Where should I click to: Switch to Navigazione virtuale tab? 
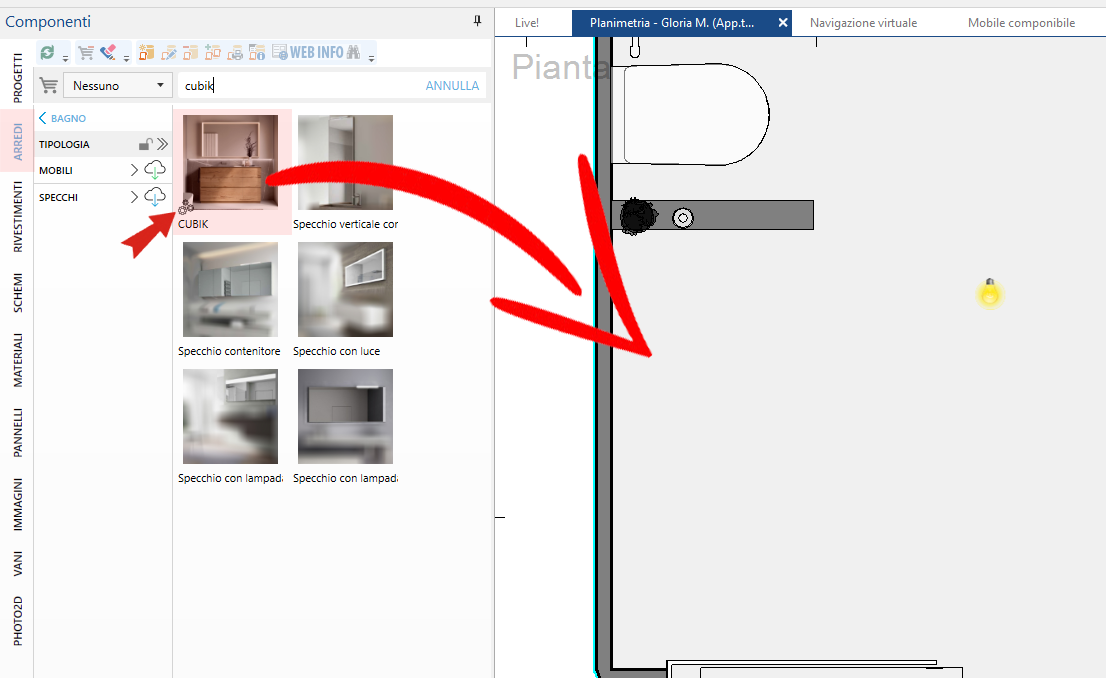[863, 23]
